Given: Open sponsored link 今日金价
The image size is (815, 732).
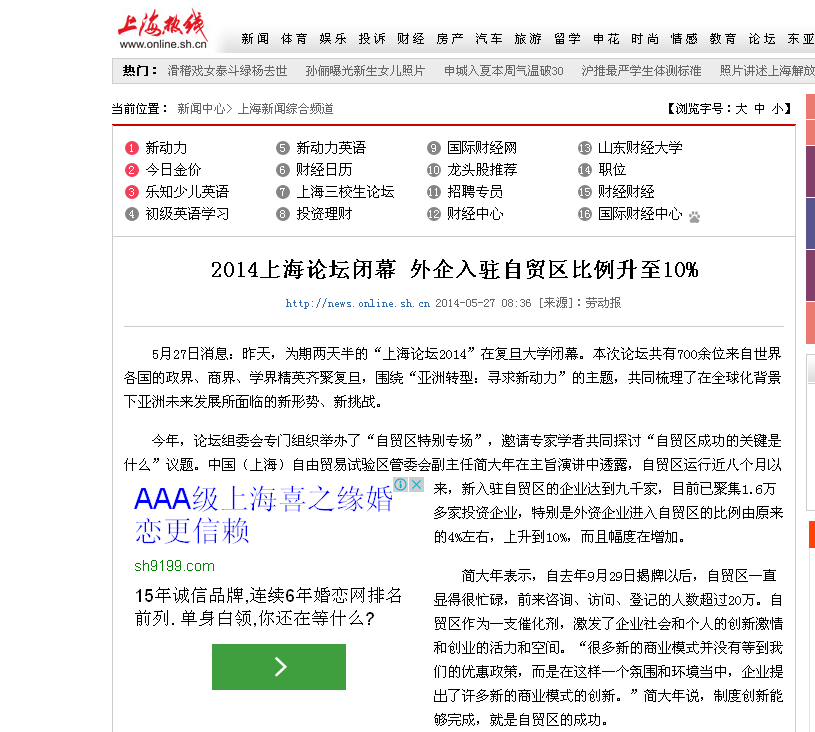Looking at the screenshot, I should 173,170.
